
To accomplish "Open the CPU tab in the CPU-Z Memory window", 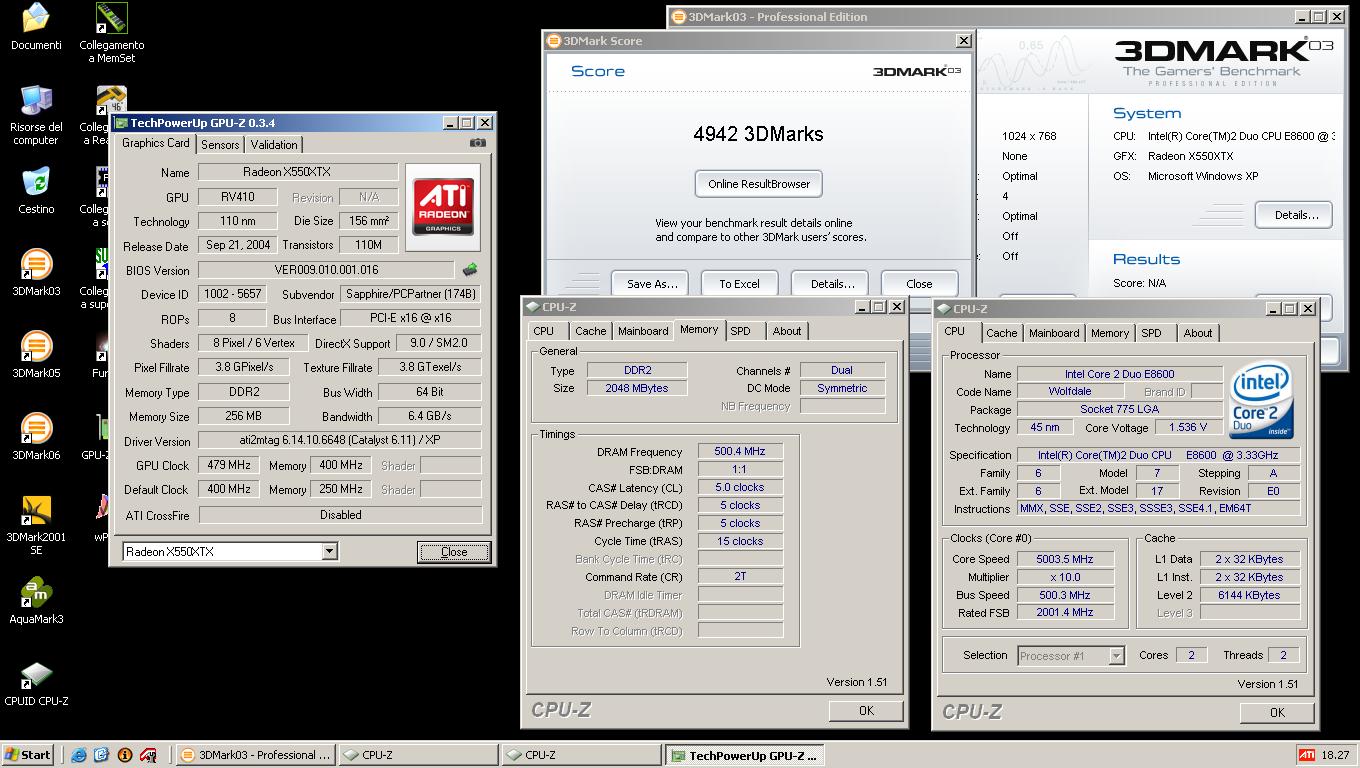I will tap(544, 331).
